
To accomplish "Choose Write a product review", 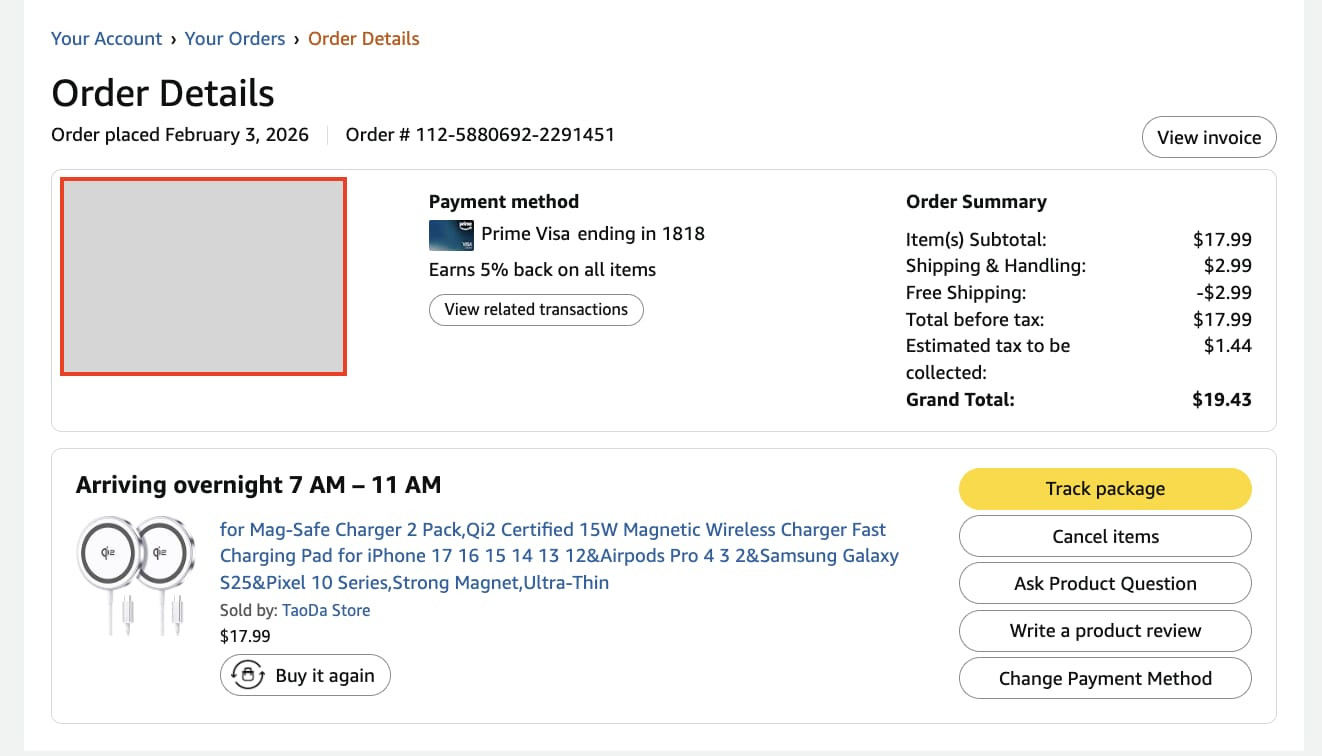I will (1105, 631).
